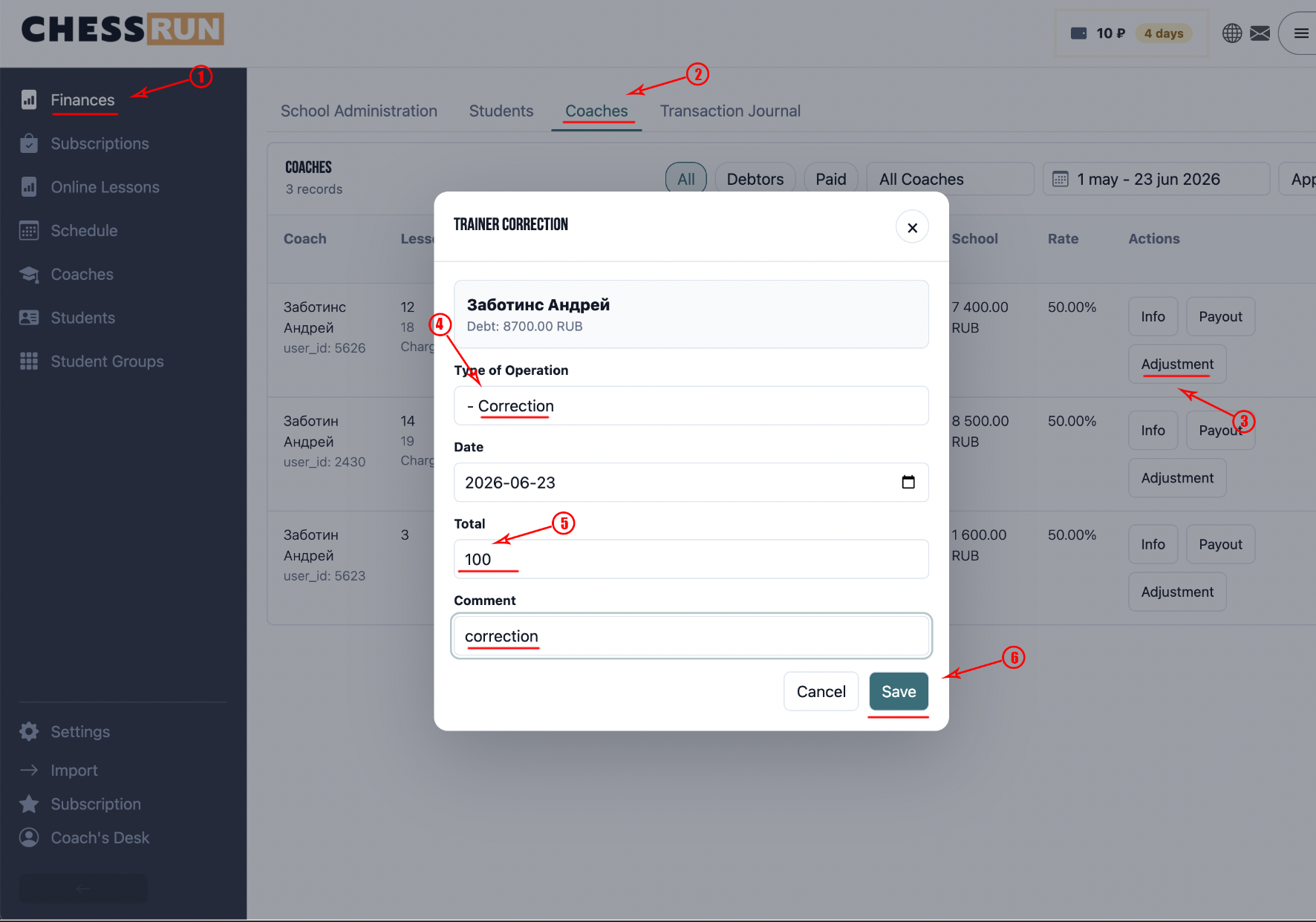
Task: Click the Coaches graduation cap icon
Action: point(29,275)
